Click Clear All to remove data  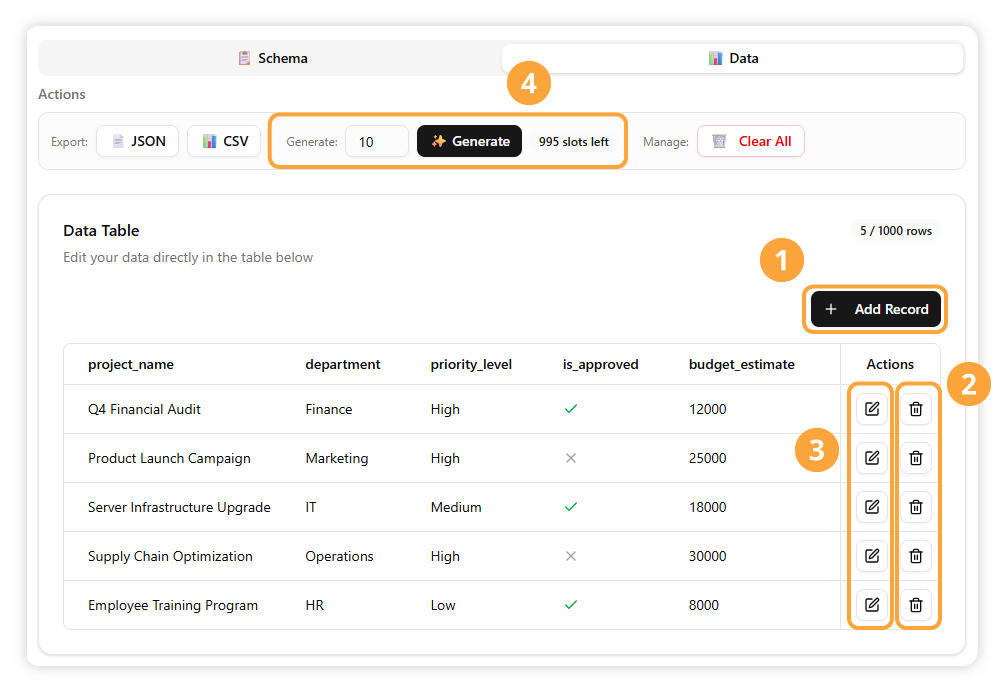pos(750,141)
